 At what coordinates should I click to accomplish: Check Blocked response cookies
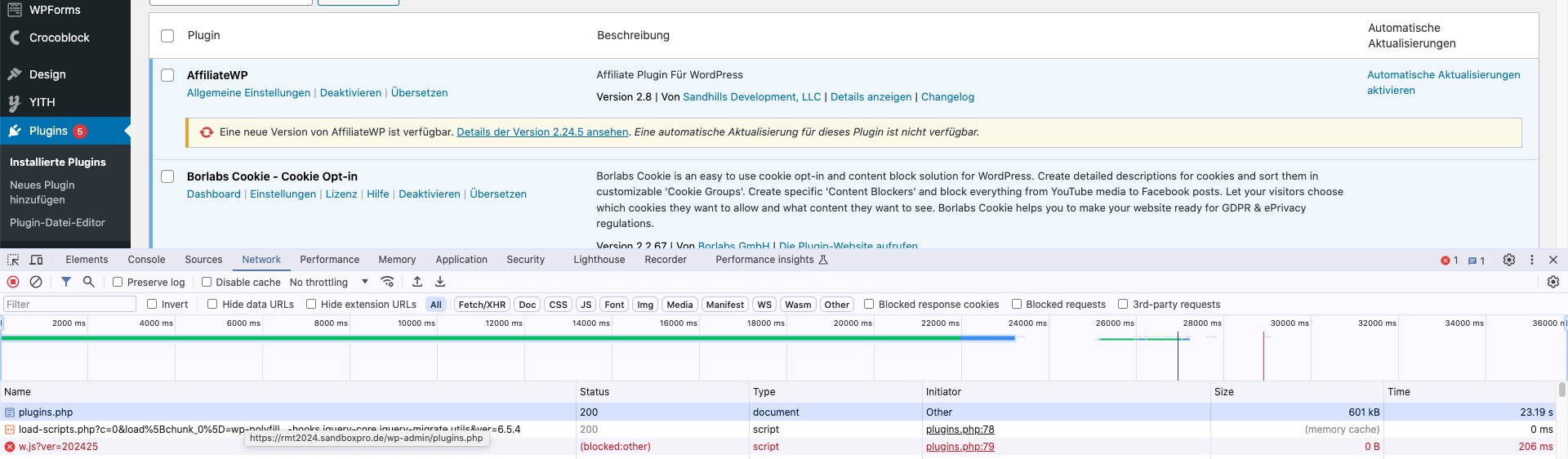tap(869, 304)
